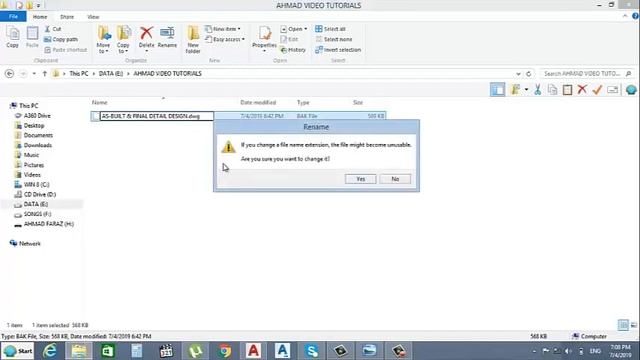Click Edit in the Open group
The height and width of the screenshot is (360, 640).
pyautogui.click(x=289, y=39)
